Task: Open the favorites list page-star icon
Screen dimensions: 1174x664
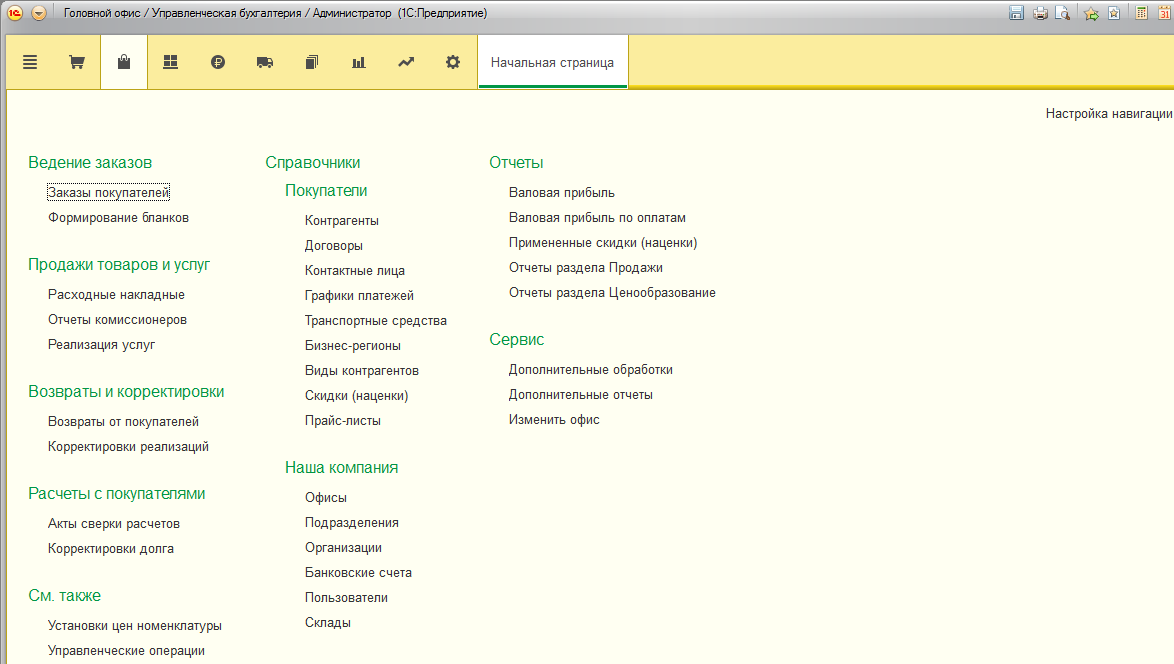Action: click(1114, 13)
